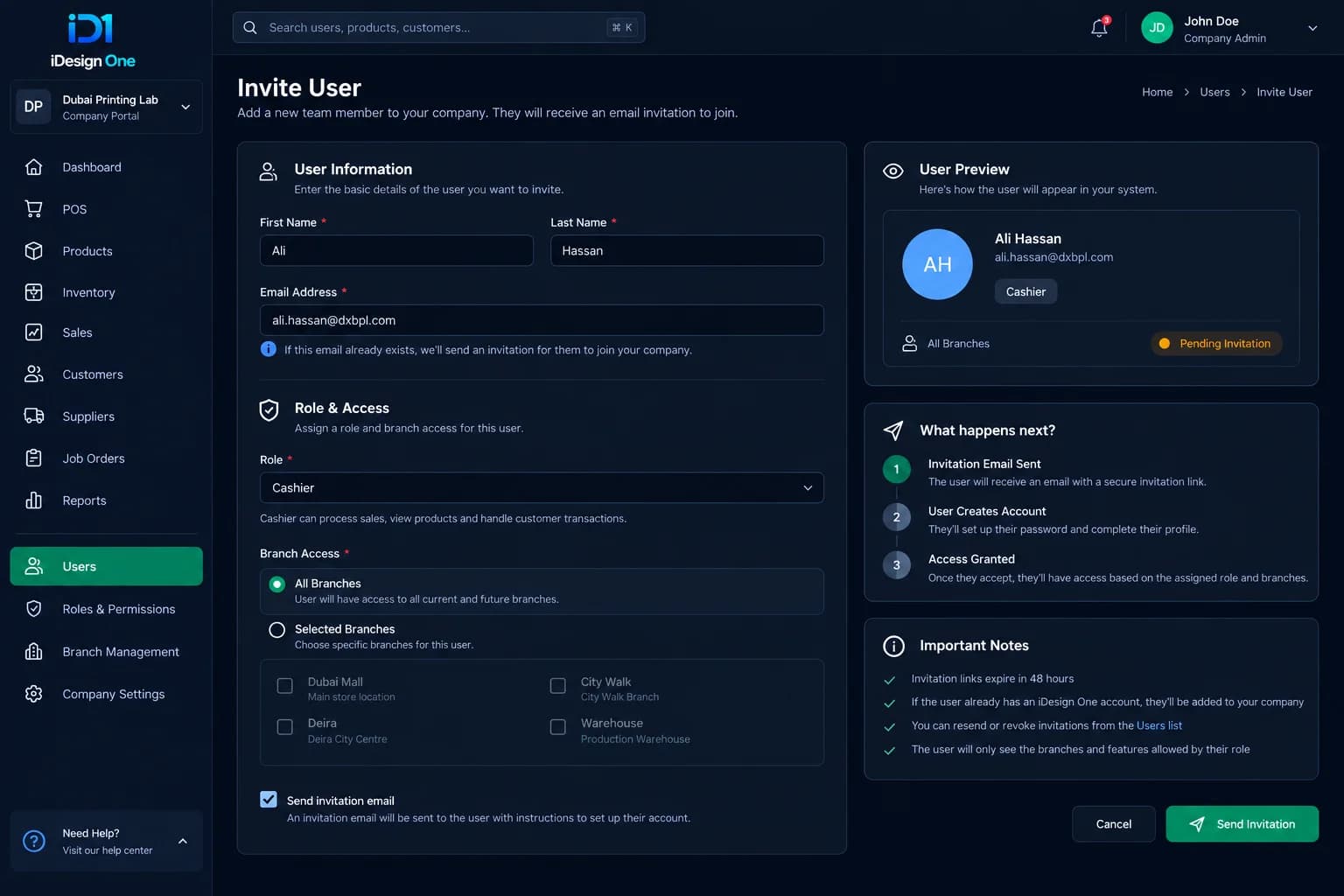Go to Products in sidebar
This screenshot has width=1344, height=896.
coord(106,251)
